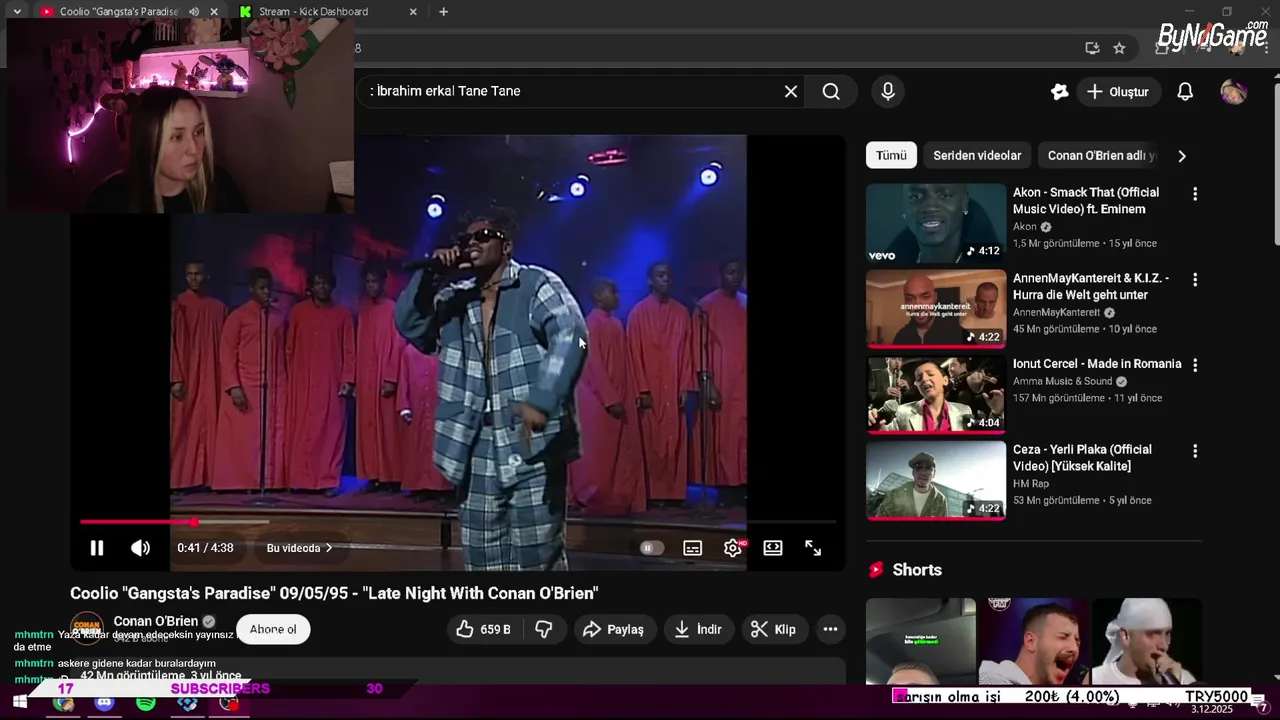
Task: Open tab search dropdown arrow
Action: click(17, 12)
